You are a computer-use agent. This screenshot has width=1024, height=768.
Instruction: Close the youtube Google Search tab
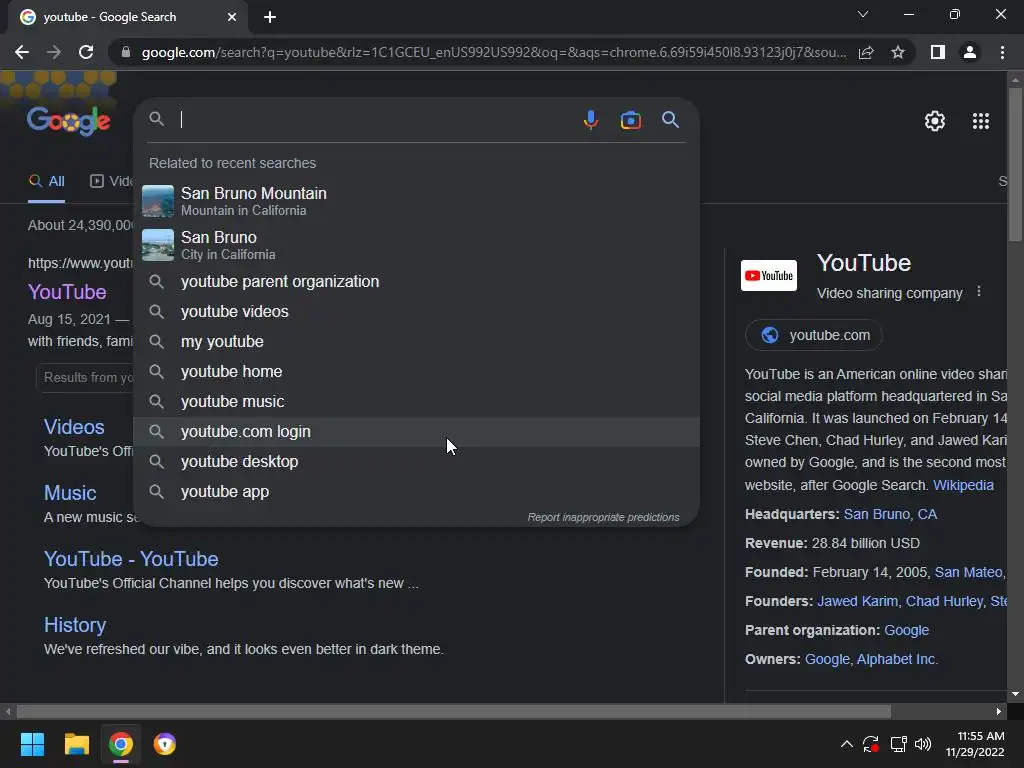coord(232,17)
